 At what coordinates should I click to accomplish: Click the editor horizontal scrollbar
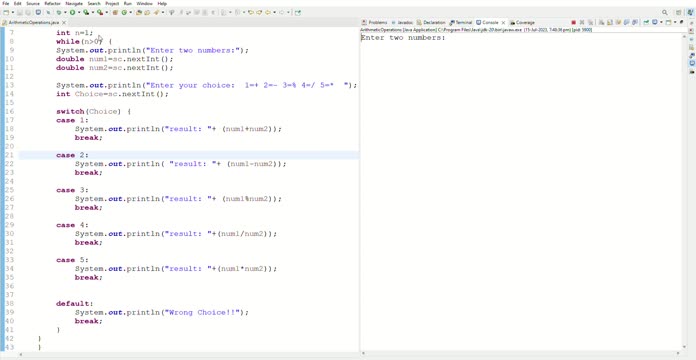click(189, 356)
